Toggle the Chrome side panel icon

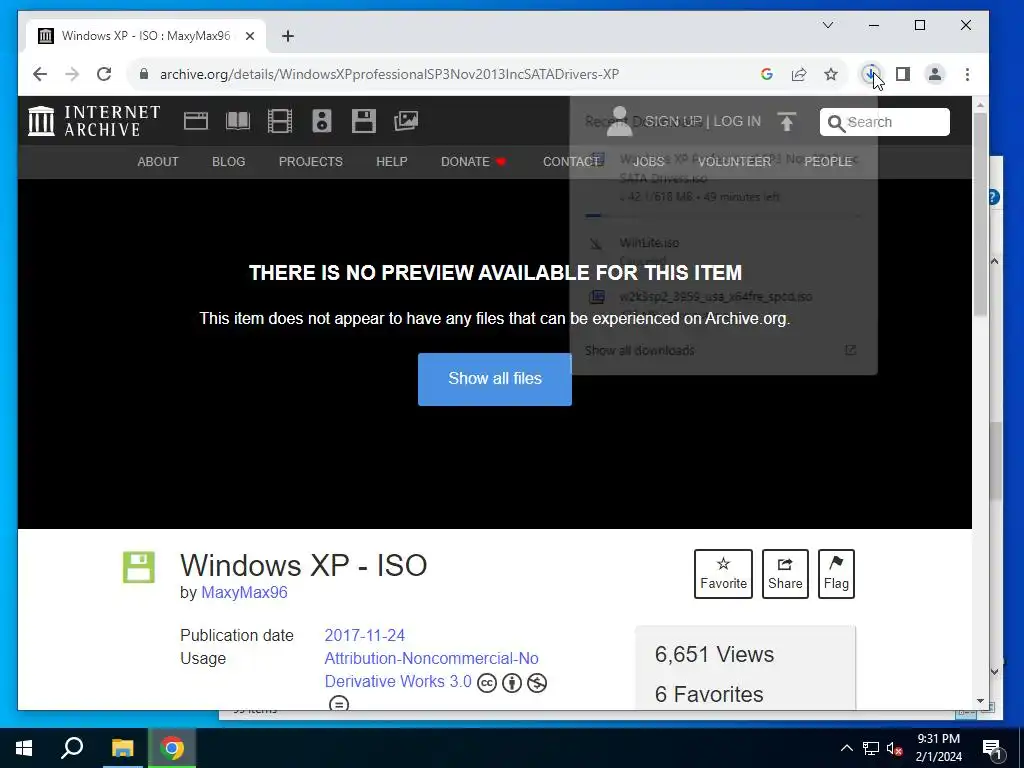tap(903, 74)
